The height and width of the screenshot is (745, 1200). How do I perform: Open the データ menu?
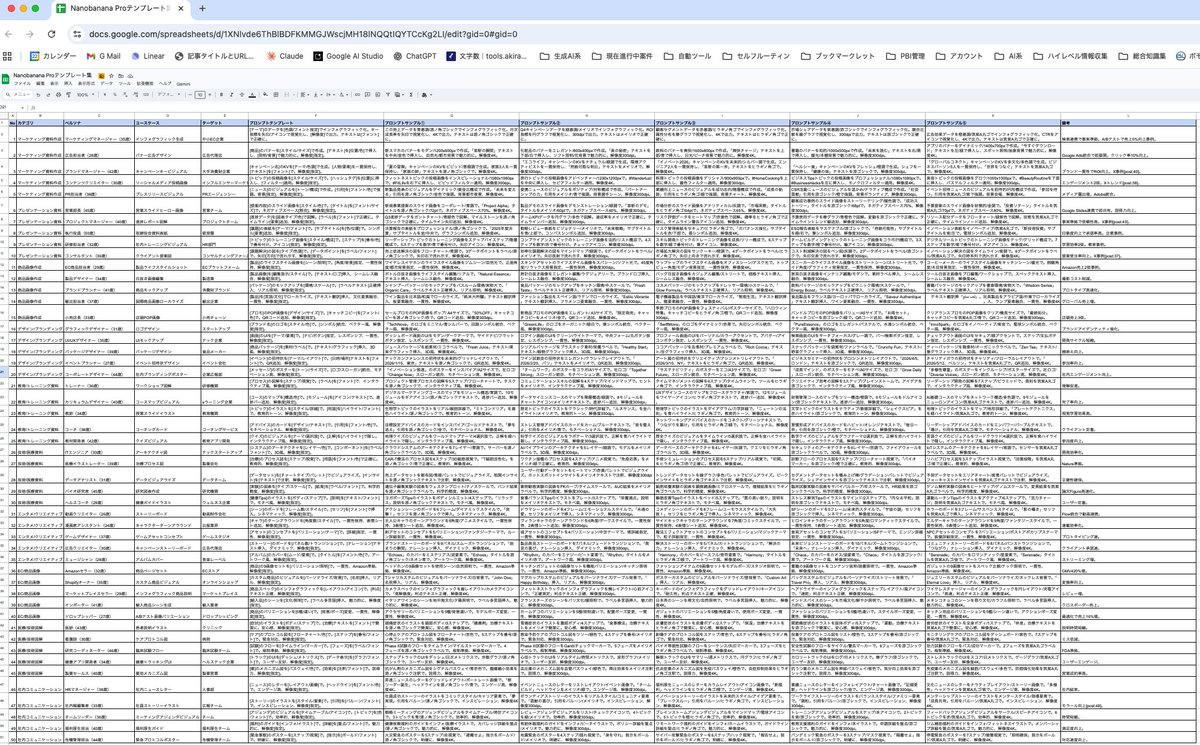107,84
